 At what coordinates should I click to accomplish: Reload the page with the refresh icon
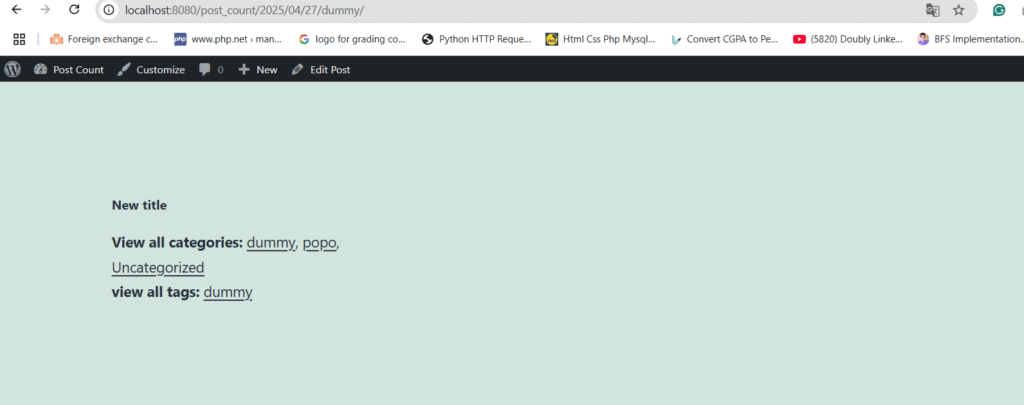[74, 10]
